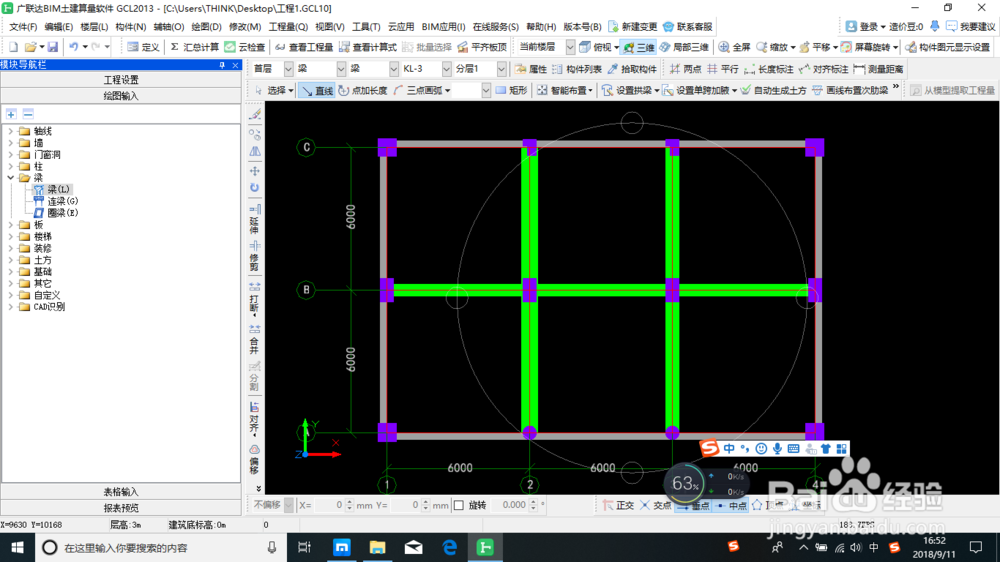Toggle 中点 midpoint snap
This screenshot has width=1000, height=562.
click(x=730, y=505)
